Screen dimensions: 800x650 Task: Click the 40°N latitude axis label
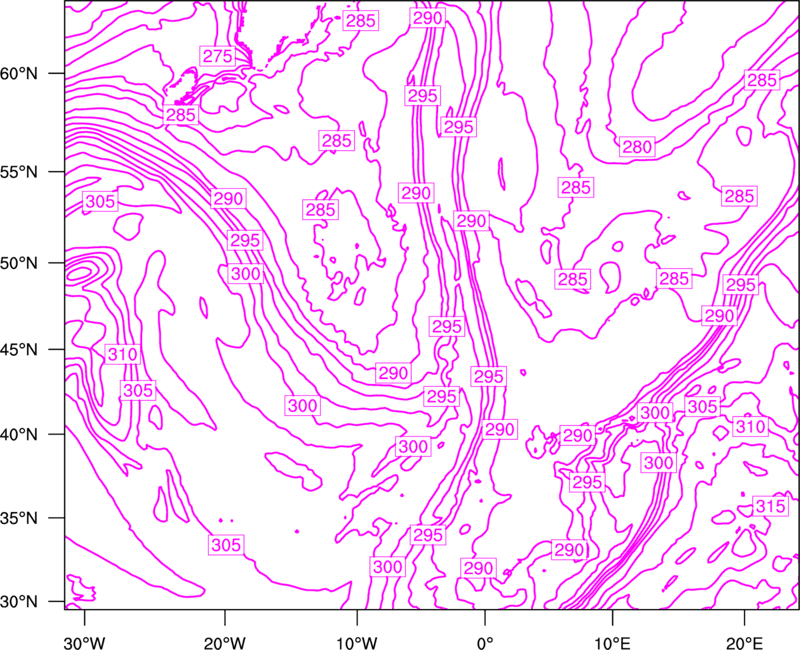(x=19, y=435)
